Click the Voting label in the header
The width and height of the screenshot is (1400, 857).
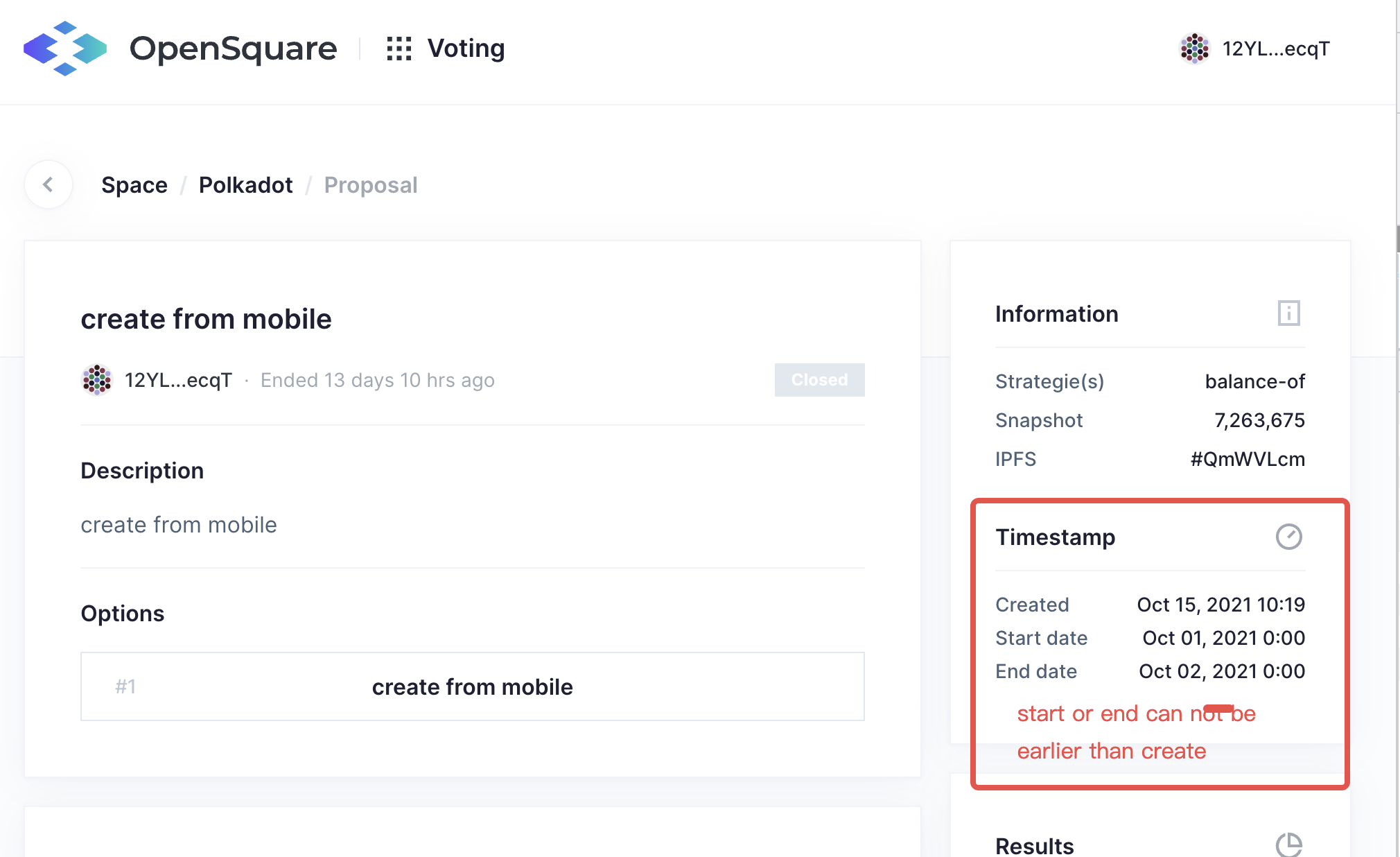coord(466,48)
